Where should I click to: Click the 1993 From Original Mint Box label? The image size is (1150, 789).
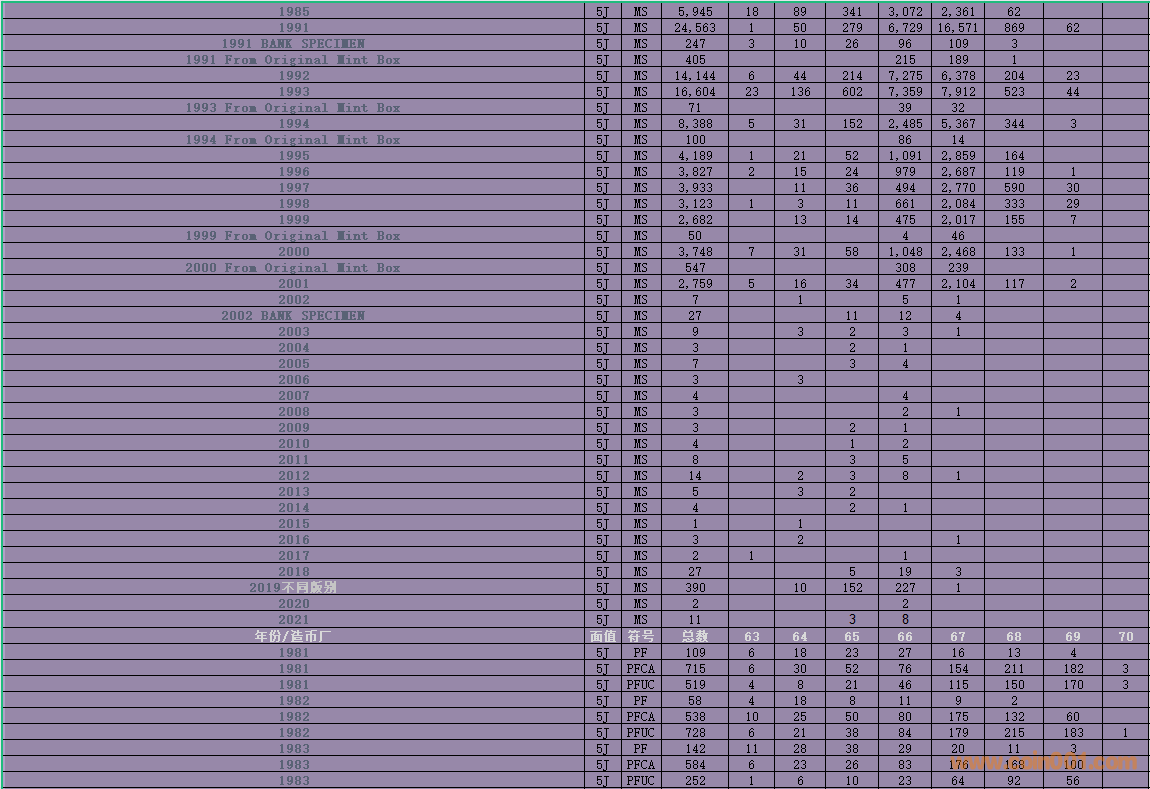(293, 108)
